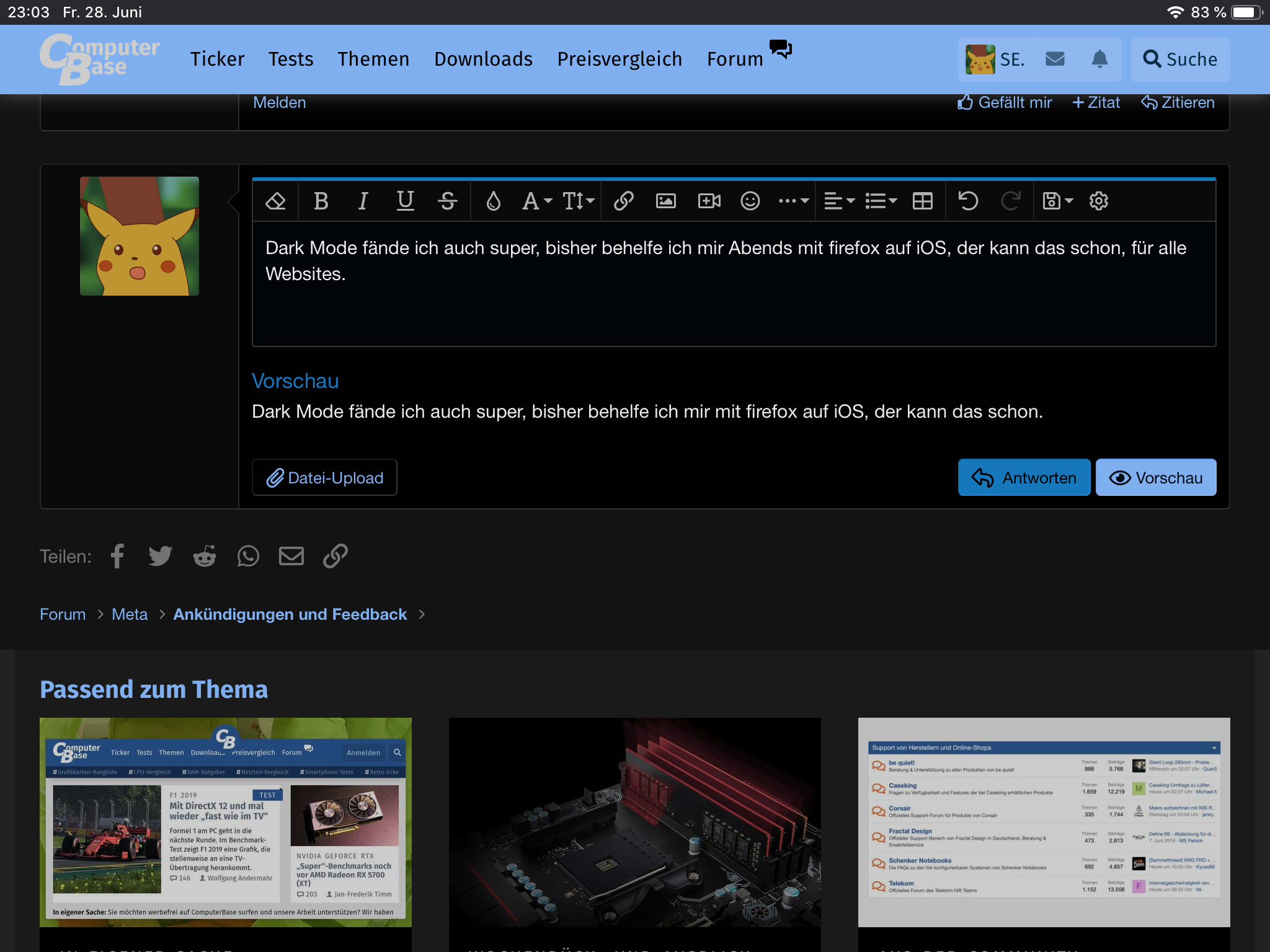This screenshot has width=1270, height=952.
Task: Open the text alignment dropdown
Action: coord(839,201)
